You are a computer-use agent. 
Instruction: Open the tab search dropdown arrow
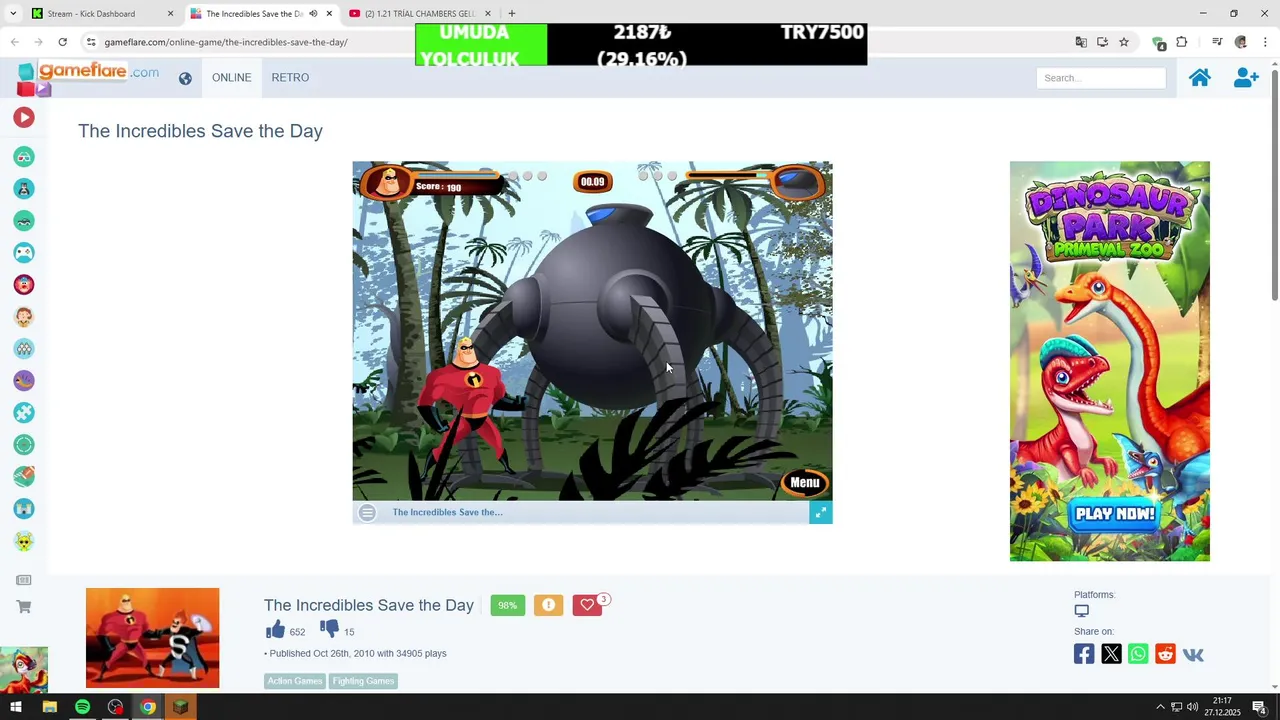tap(13, 14)
